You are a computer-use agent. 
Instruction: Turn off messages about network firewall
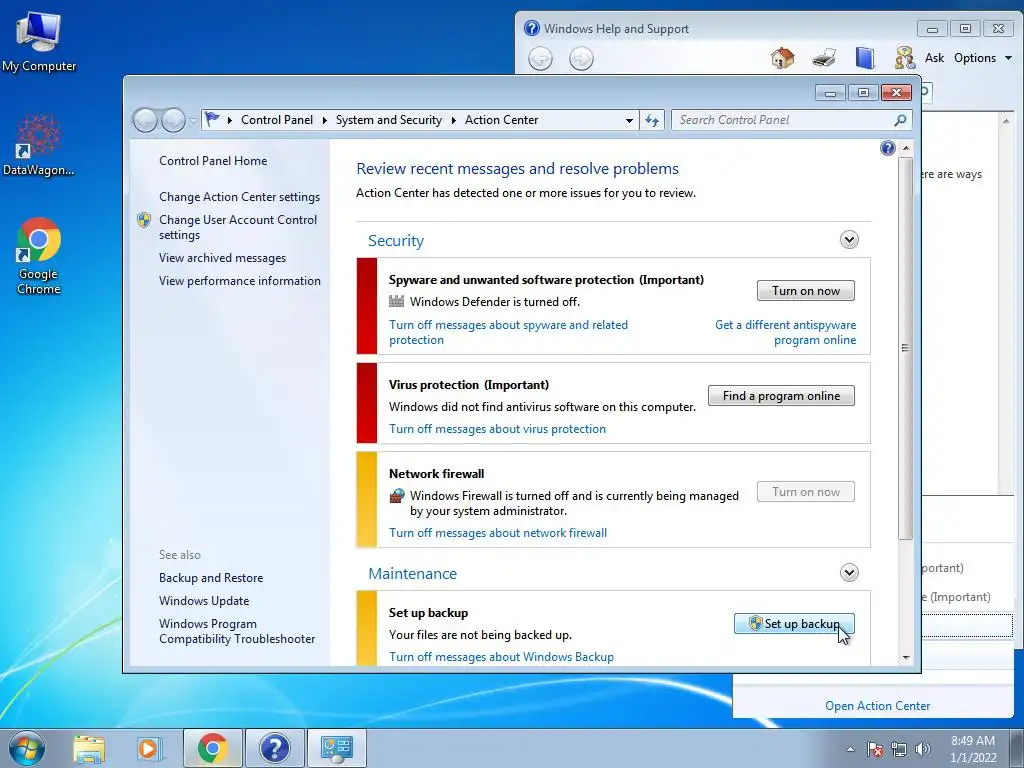[498, 533]
